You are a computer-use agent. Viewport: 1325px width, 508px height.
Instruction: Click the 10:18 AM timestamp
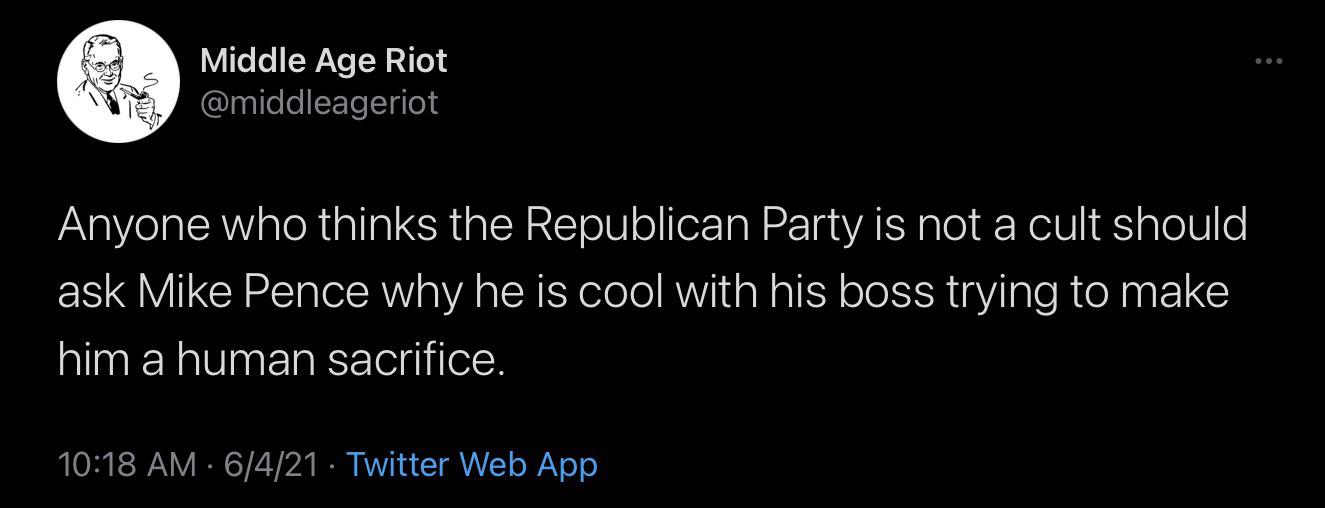tap(127, 464)
